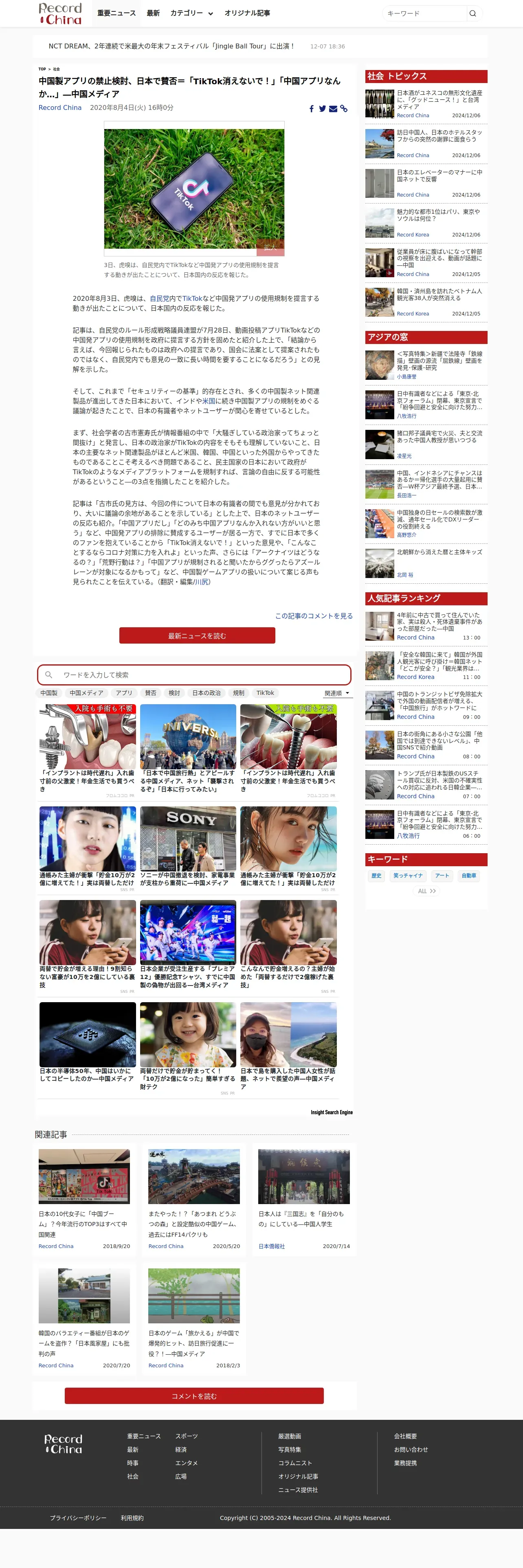The width and height of the screenshot is (523, 1568).
Task: Select the 中国メディア search tag
Action: [86, 693]
